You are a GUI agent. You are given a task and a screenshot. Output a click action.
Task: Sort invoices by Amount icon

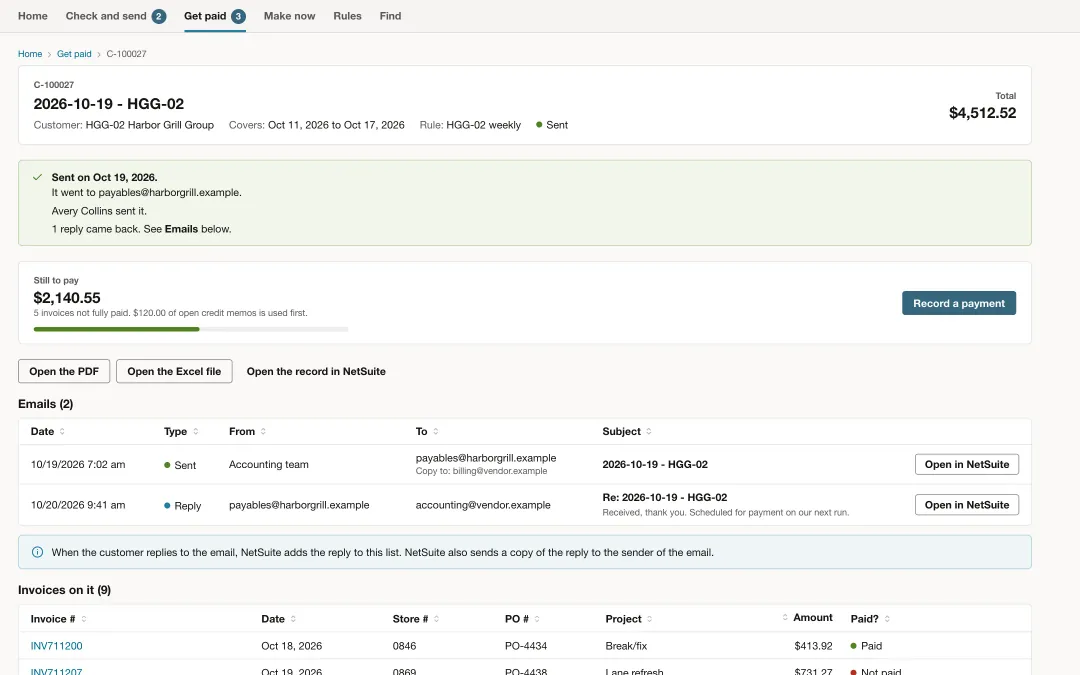pos(785,617)
